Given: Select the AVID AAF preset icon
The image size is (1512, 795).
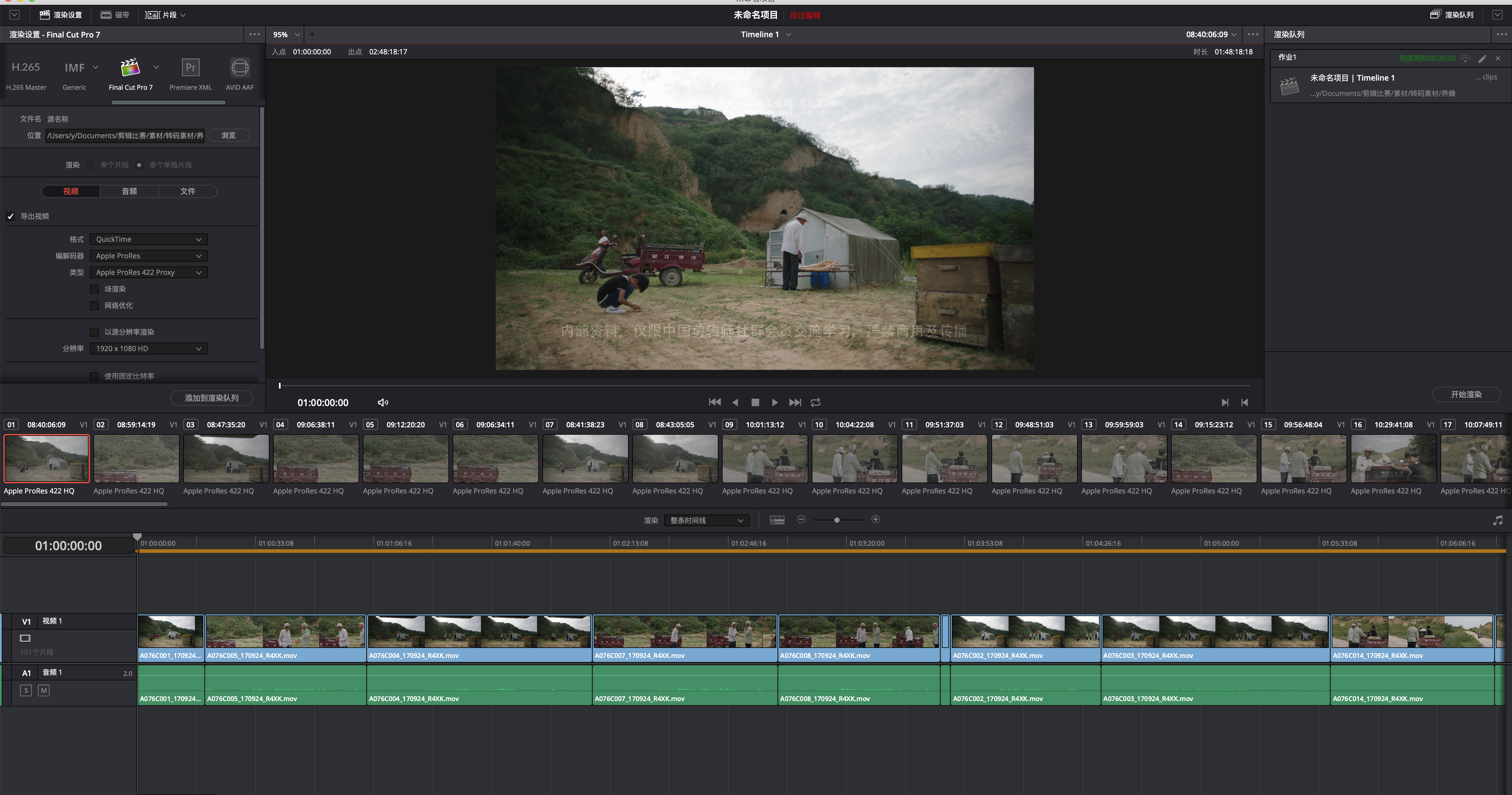Looking at the screenshot, I should point(240,68).
